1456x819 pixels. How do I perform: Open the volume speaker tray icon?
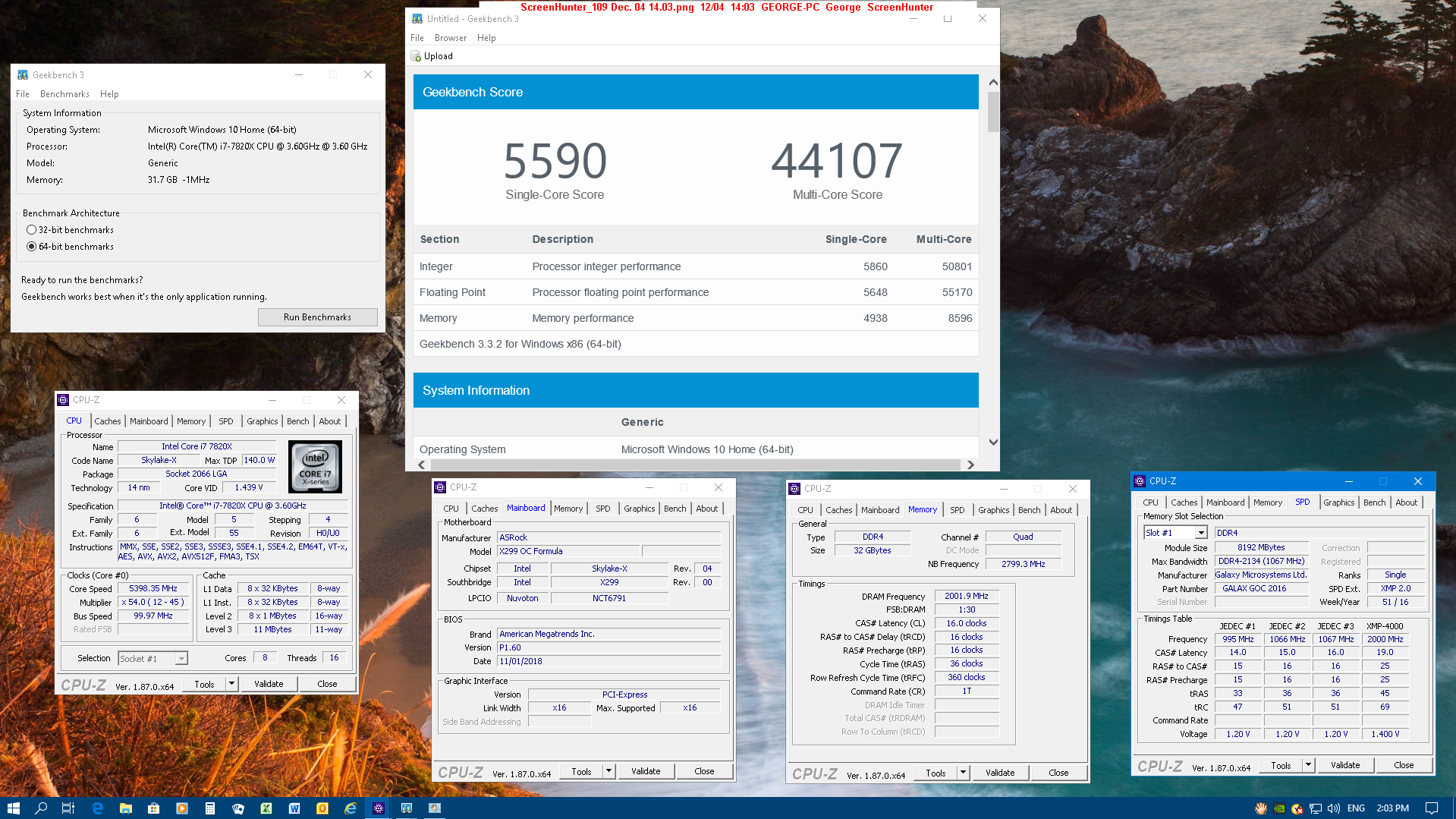[1334, 808]
